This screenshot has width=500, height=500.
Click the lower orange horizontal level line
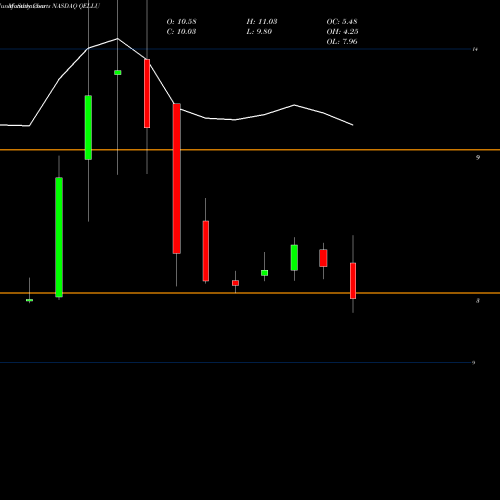coord(250,293)
